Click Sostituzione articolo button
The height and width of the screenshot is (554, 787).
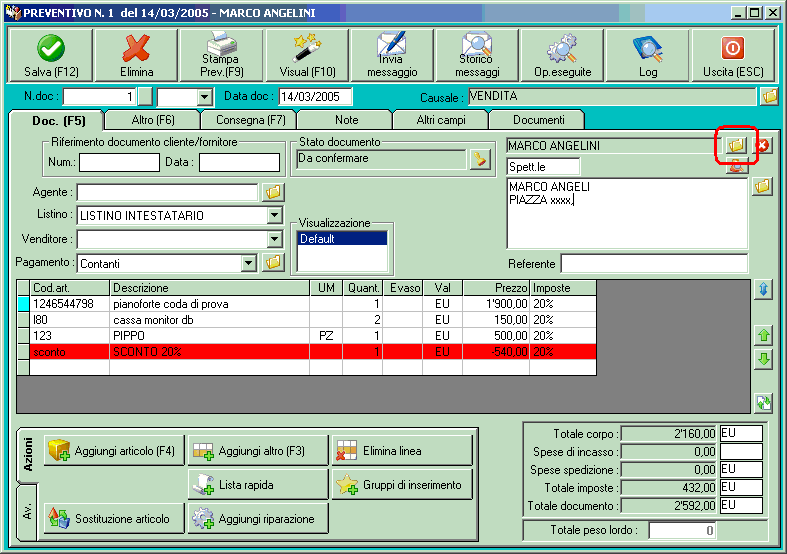pos(114,518)
